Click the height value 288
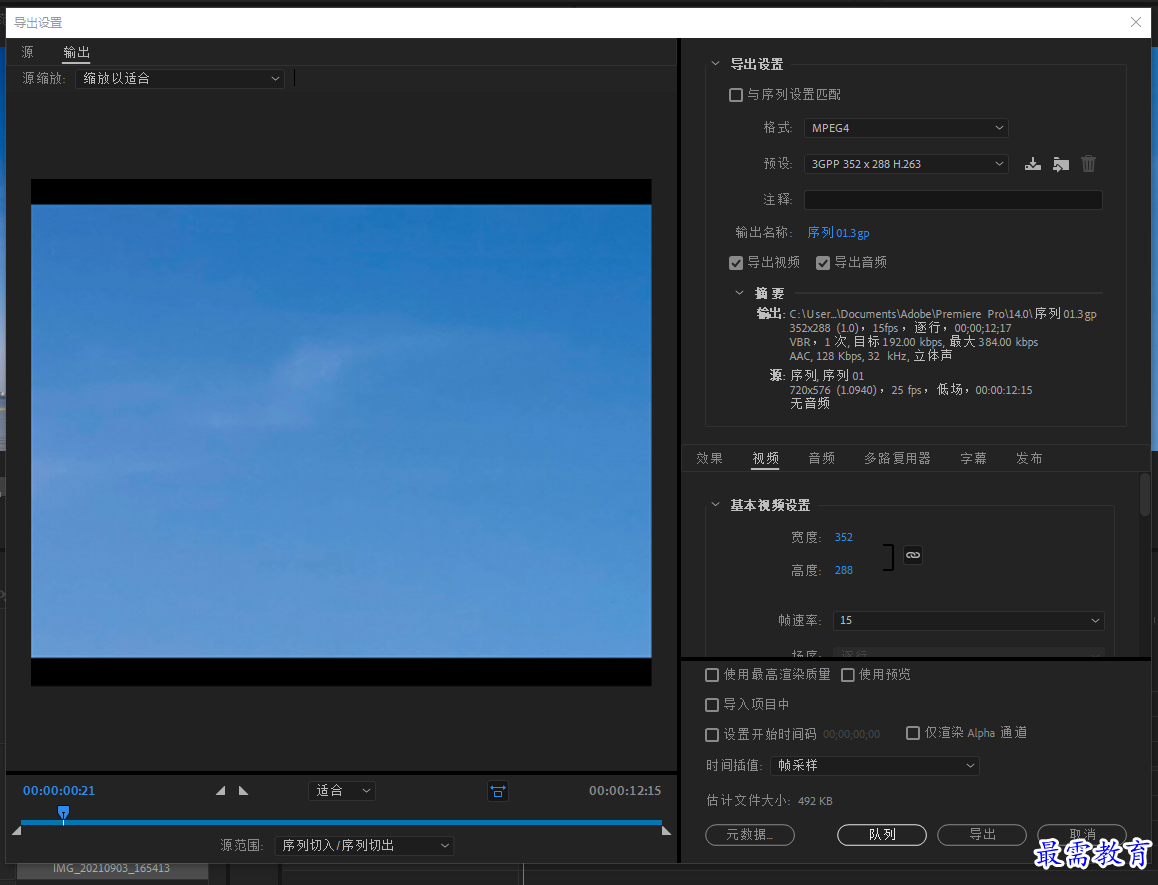This screenshot has height=885, width=1158. pos(843,570)
